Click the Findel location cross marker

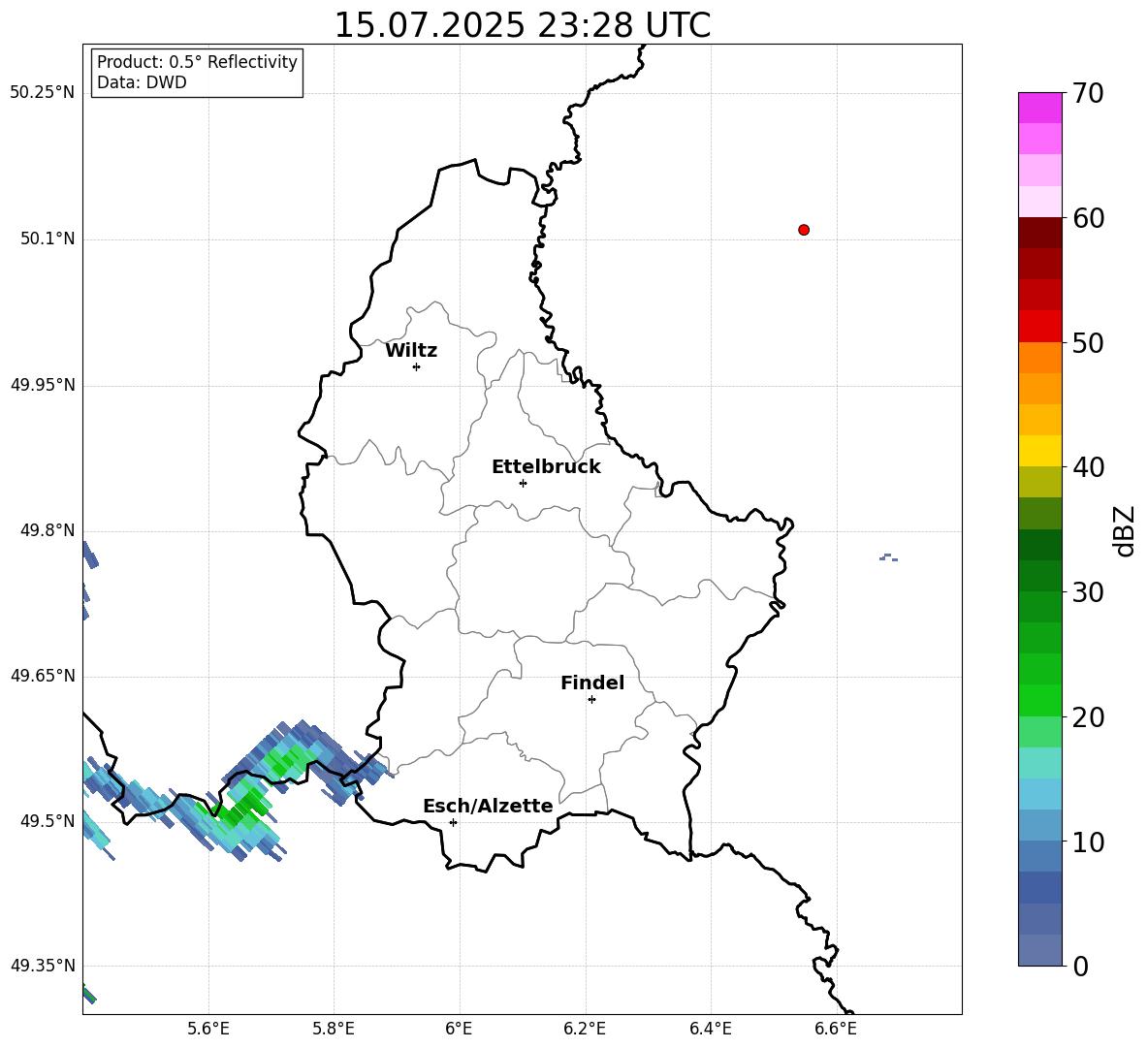[x=591, y=700]
